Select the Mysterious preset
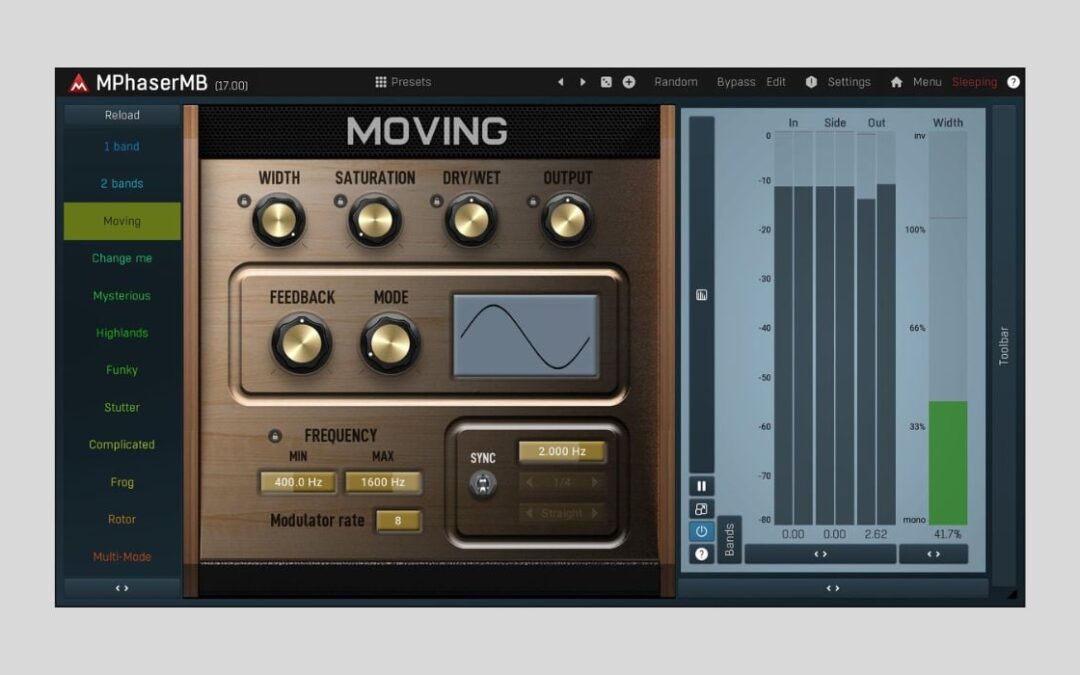 tap(121, 295)
